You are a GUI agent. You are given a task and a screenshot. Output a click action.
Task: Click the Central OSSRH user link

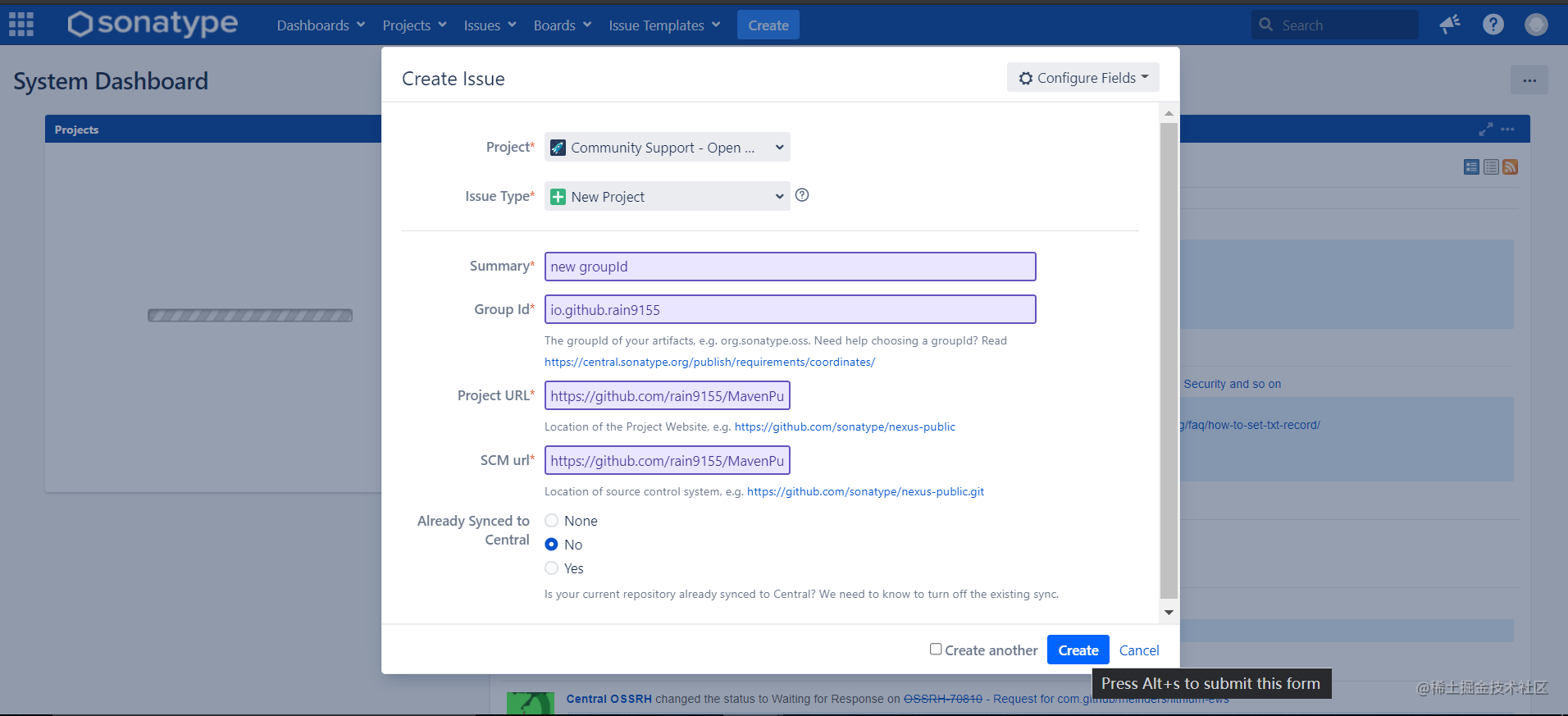click(609, 699)
